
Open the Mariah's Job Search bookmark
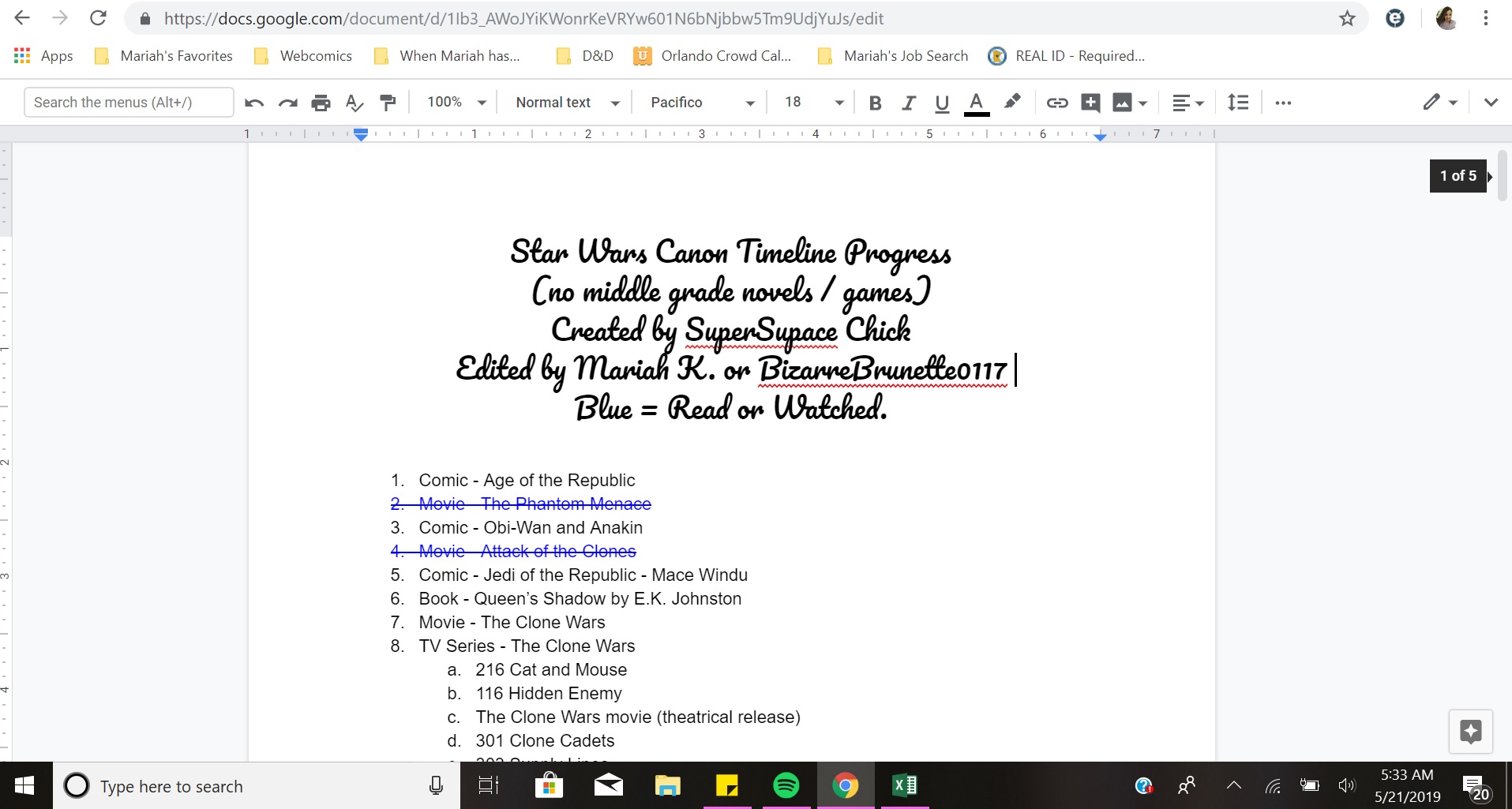pyautogui.click(x=906, y=55)
